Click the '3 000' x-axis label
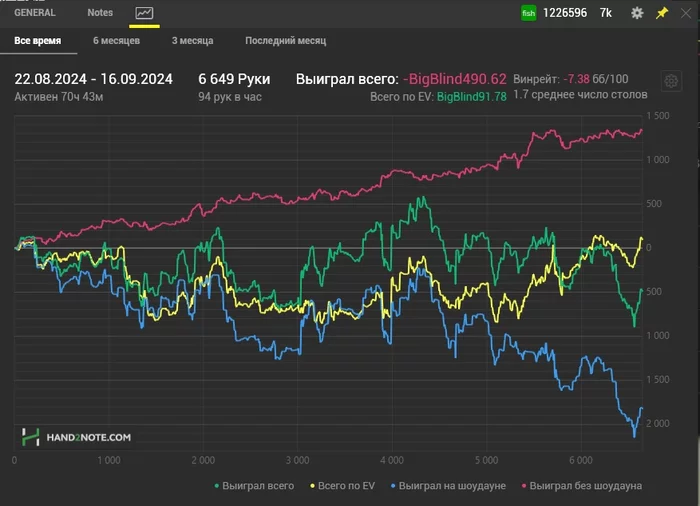The height and width of the screenshot is (506, 700). [x=297, y=460]
